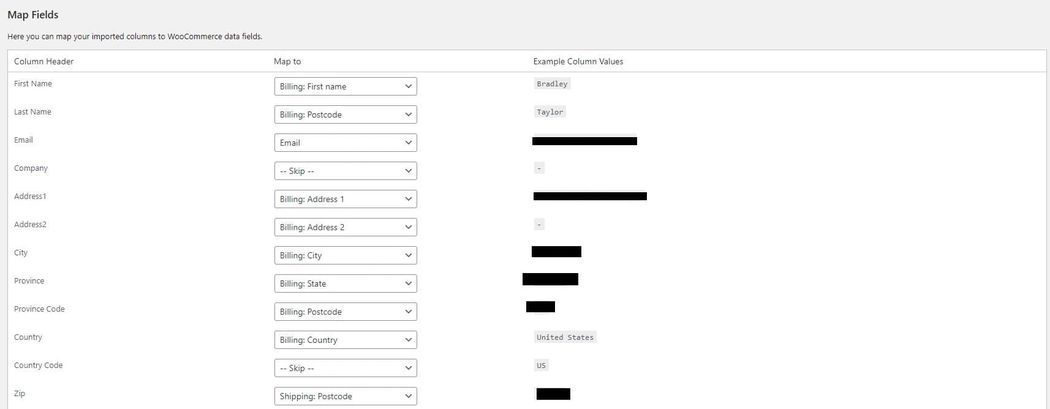Click the US country code example value
The height and width of the screenshot is (409, 1050).
(541, 365)
